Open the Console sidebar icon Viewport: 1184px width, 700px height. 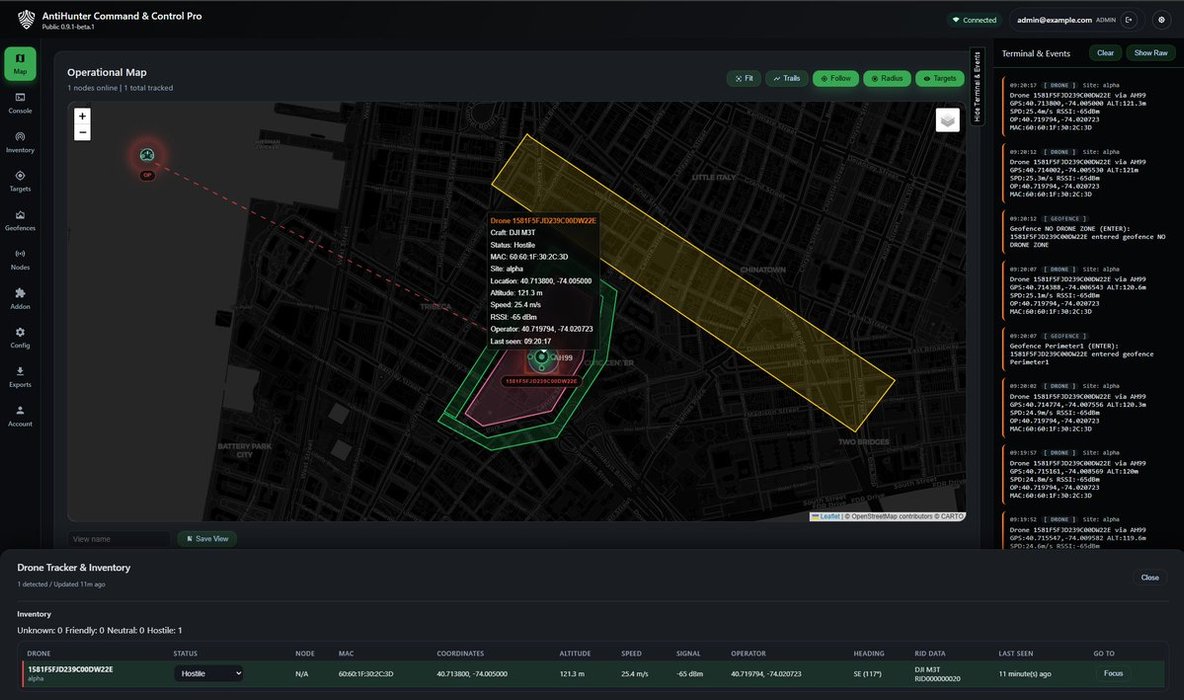coord(20,102)
